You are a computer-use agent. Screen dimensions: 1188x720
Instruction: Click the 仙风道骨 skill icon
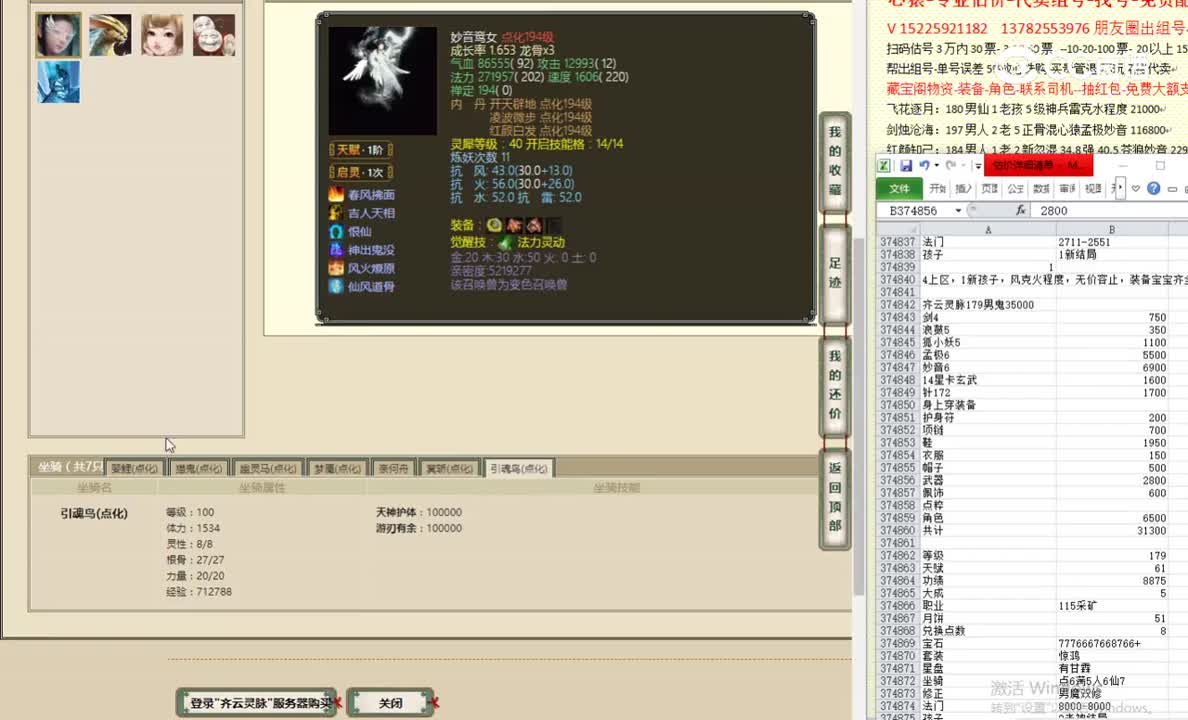tap(336, 286)
